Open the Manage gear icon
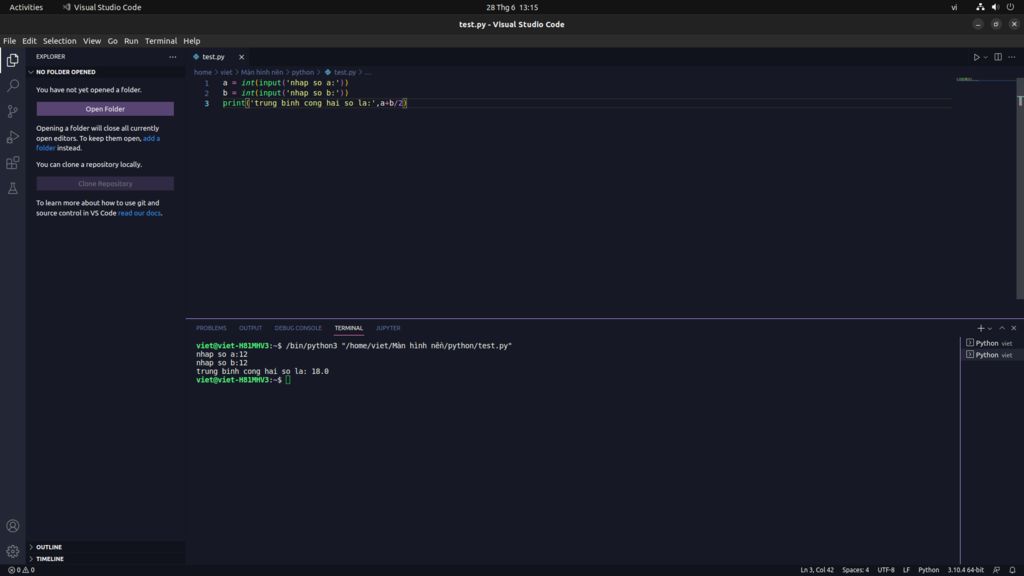Screen dimensions: 1024x576 12,552
